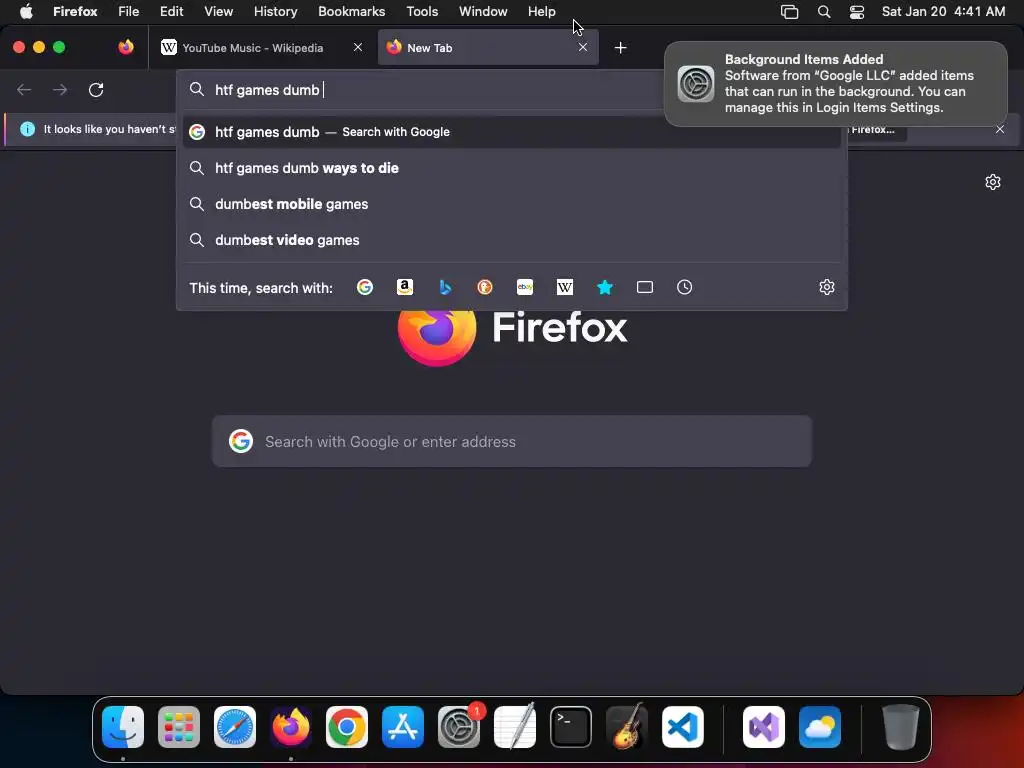Choose suggestion dumbest video games
This screenshot has height=768, width=1024.
pyautogui.click(x=511, y=240)
